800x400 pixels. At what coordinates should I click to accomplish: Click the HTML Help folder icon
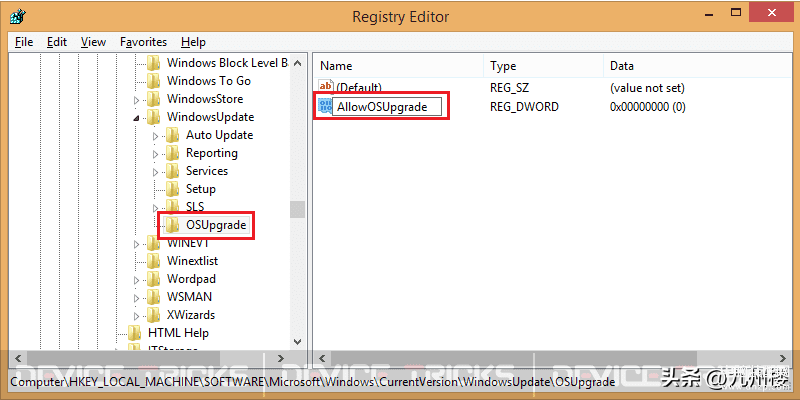[x=135, y=333]
